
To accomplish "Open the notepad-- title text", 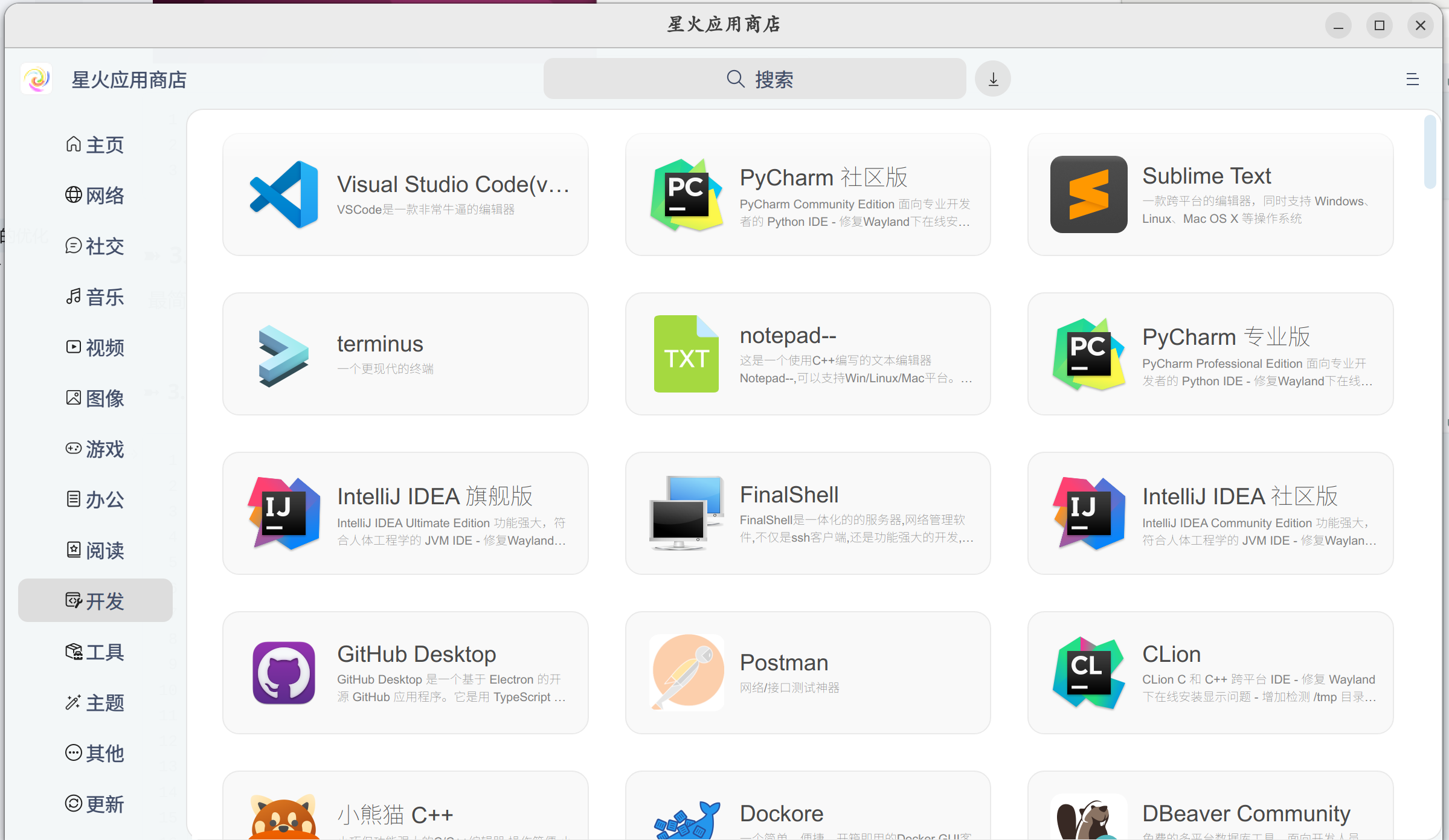I will pos(788,335).
